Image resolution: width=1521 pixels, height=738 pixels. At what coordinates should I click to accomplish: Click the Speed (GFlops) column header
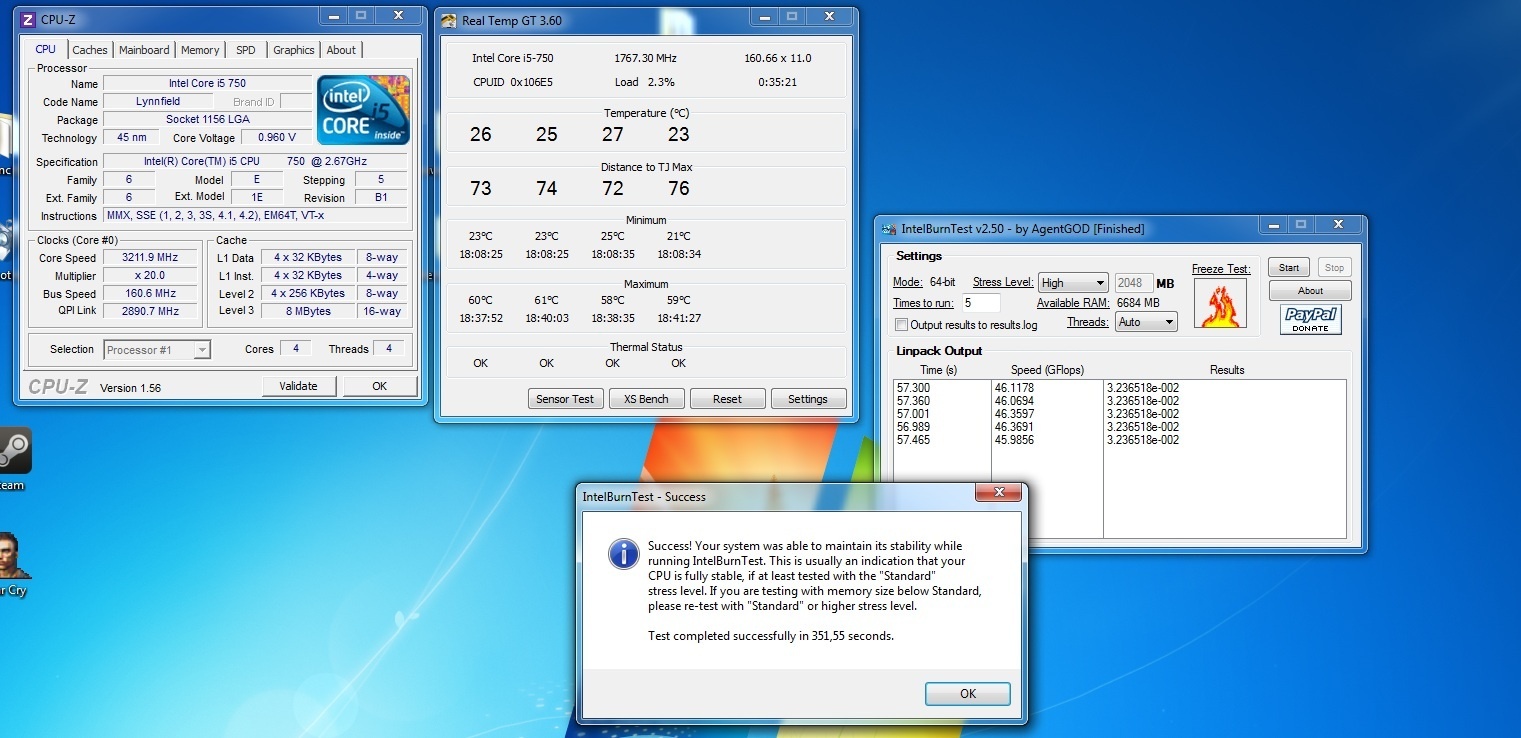tap(1047, 370)
